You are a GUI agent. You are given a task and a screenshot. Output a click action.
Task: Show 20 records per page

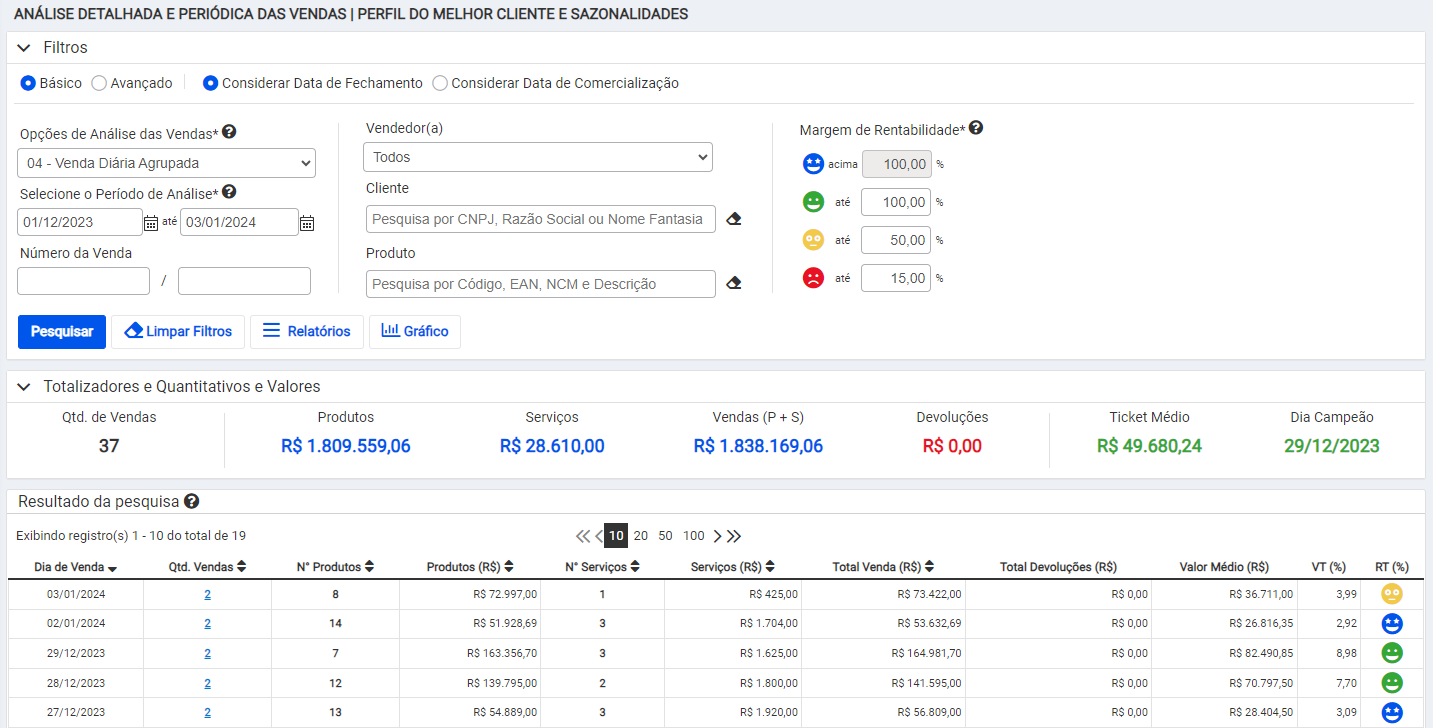tap(641, 536)
